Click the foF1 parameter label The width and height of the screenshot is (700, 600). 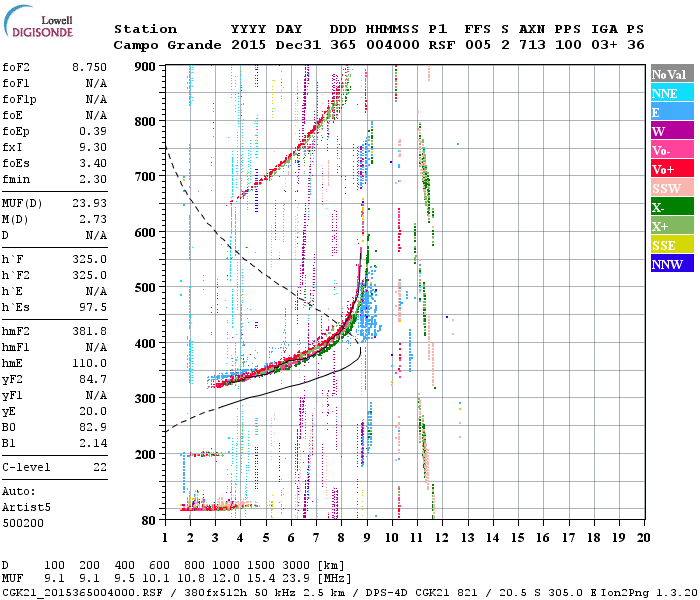pyautogui.click(x=16, y=83)
